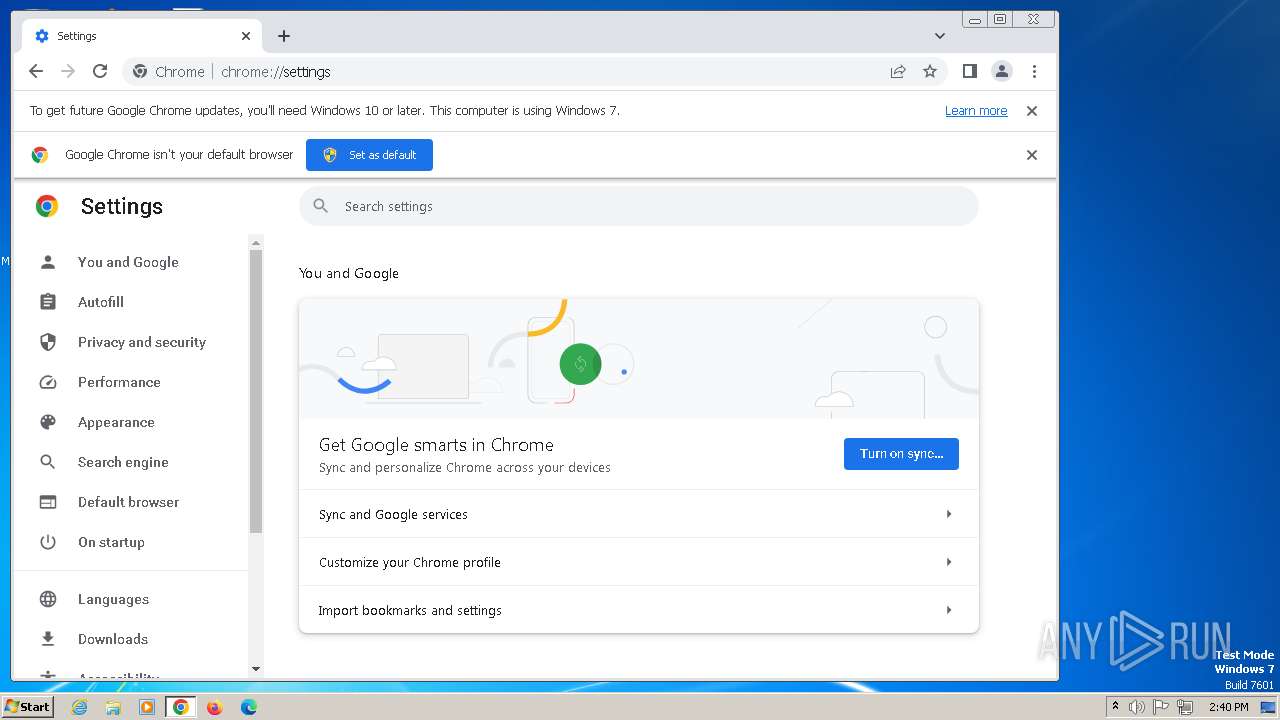Bookmark this tab with the star icon
Screen dimensions: 1280x720
tap(930, 71)
